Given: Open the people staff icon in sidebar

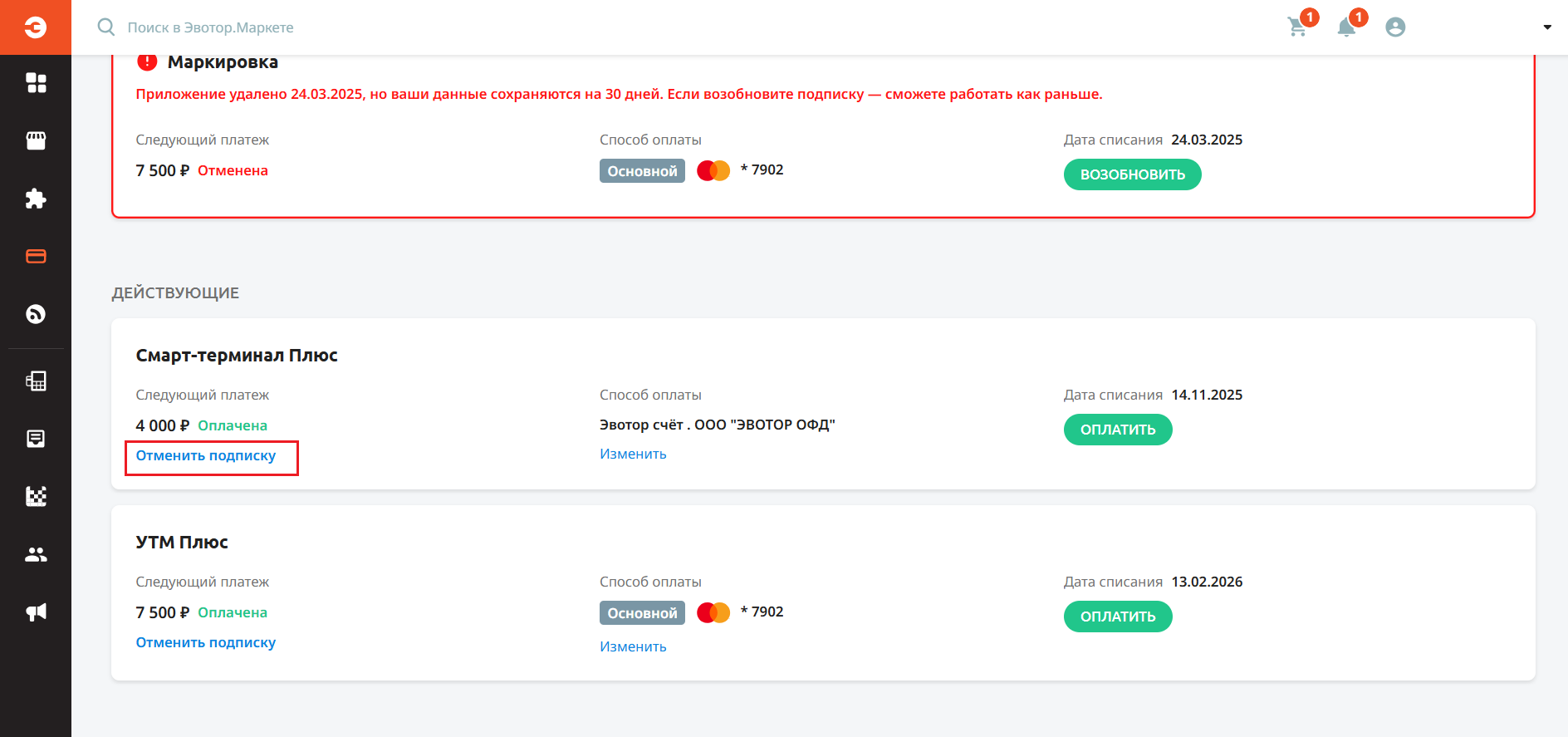Looking at the screenshot, I should pos(36,554).
